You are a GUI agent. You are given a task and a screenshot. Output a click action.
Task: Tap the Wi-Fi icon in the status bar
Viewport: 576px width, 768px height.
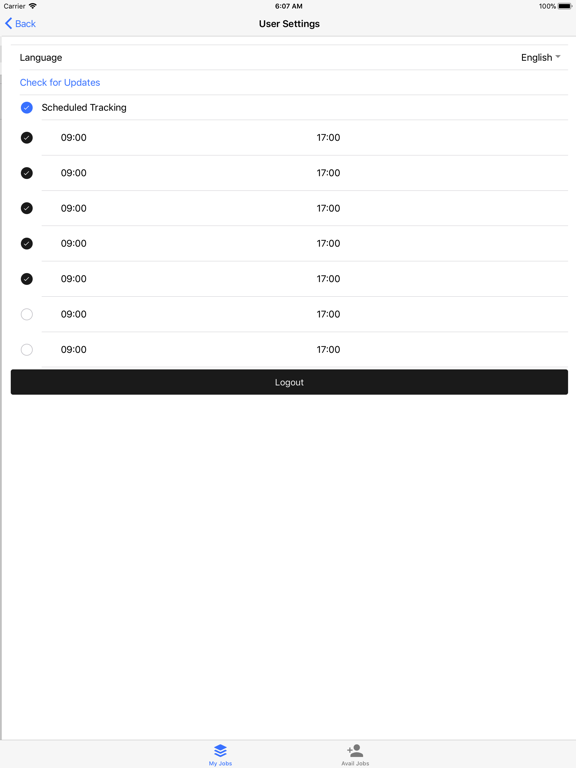(x=33, y=6)
